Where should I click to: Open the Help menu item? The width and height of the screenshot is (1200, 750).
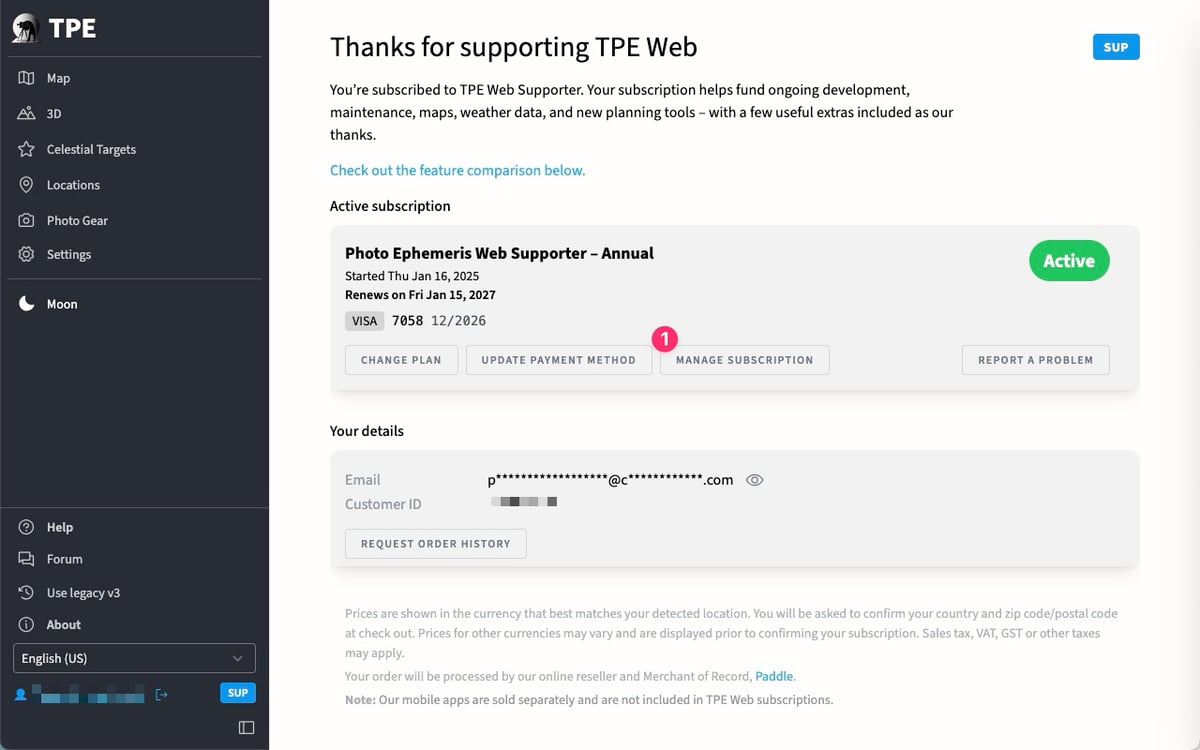(x=60, y=527)
